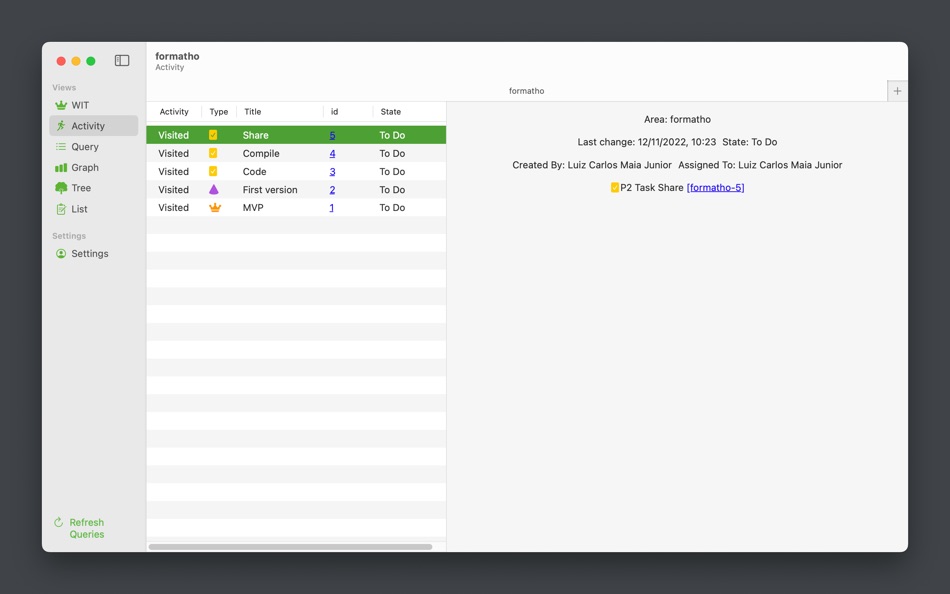Add a new tab with plus button

point(897,91)
